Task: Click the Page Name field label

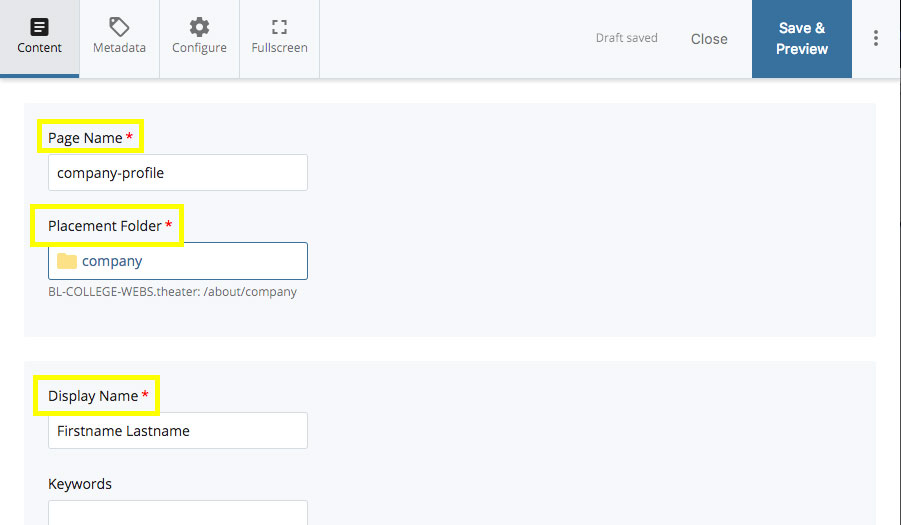Action: coord(85,138)
